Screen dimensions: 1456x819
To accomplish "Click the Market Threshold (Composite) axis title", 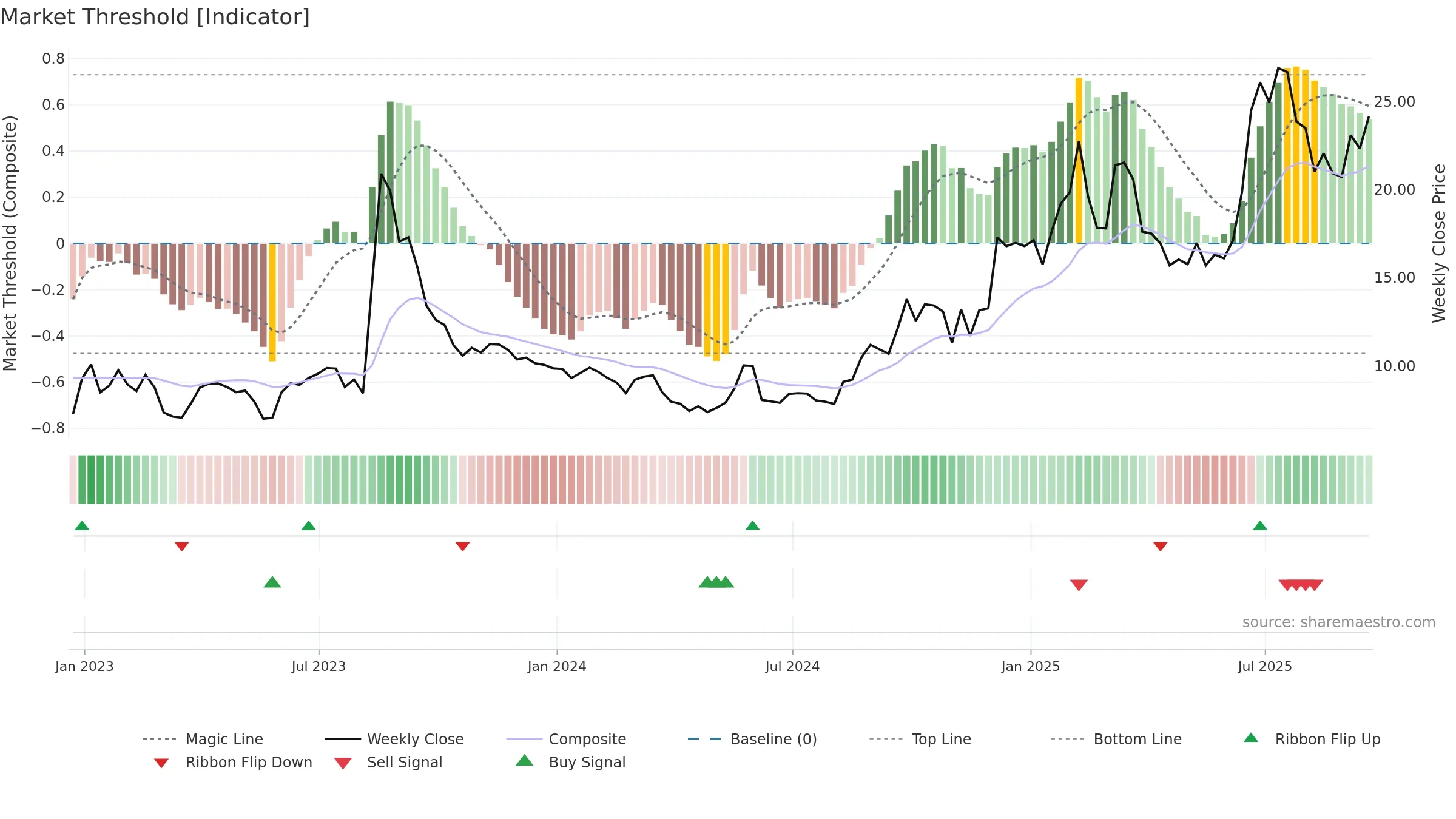I will tap(10, 243).
